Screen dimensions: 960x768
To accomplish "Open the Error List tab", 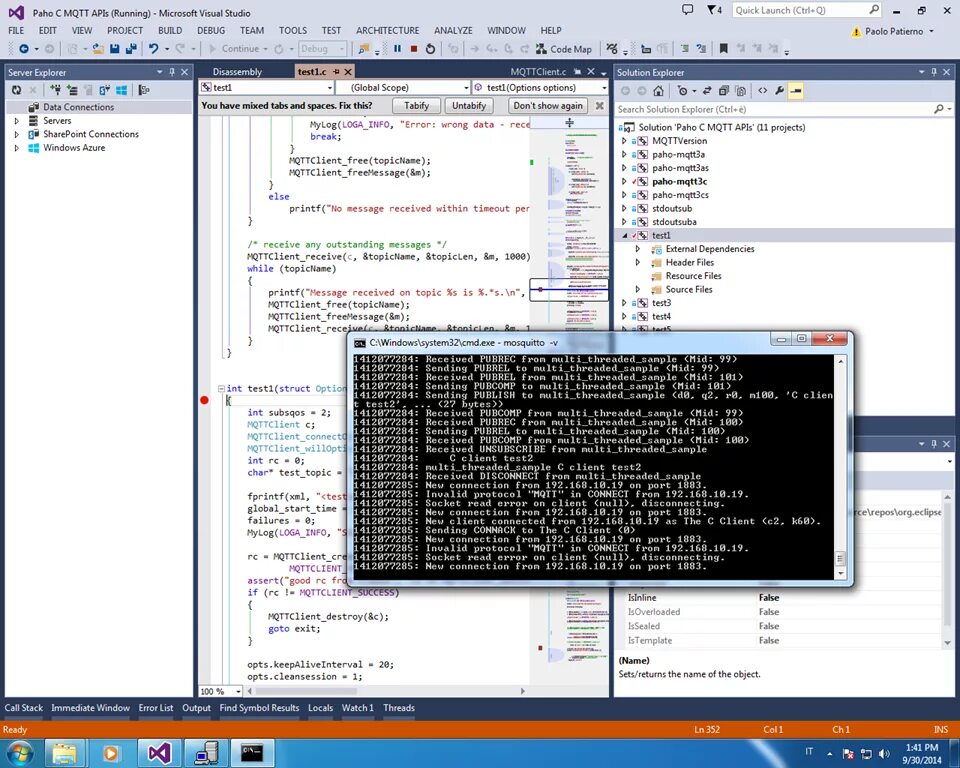I will [156, 707].
